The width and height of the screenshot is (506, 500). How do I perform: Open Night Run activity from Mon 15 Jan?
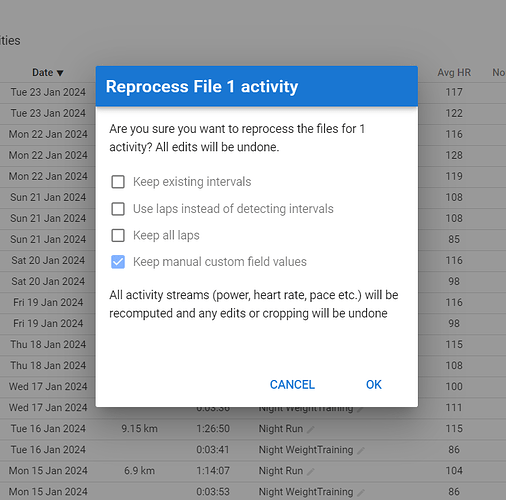click(281, 471)
